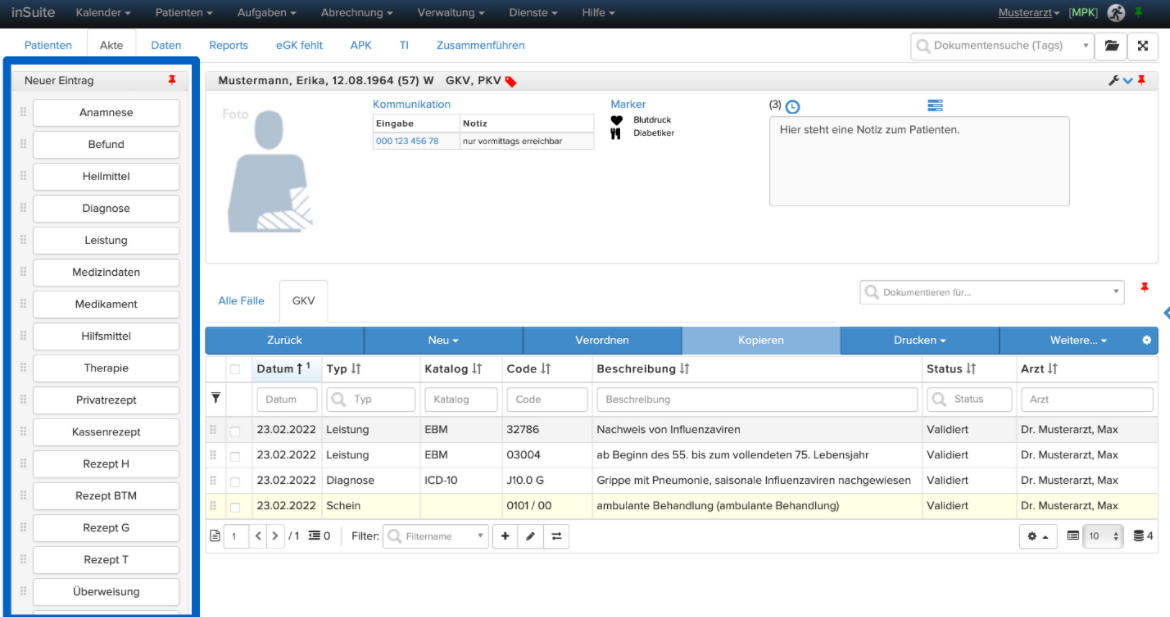Click the pencil edit filter icon
Viewport: 1170px width, 617px height.
(531, 536)
